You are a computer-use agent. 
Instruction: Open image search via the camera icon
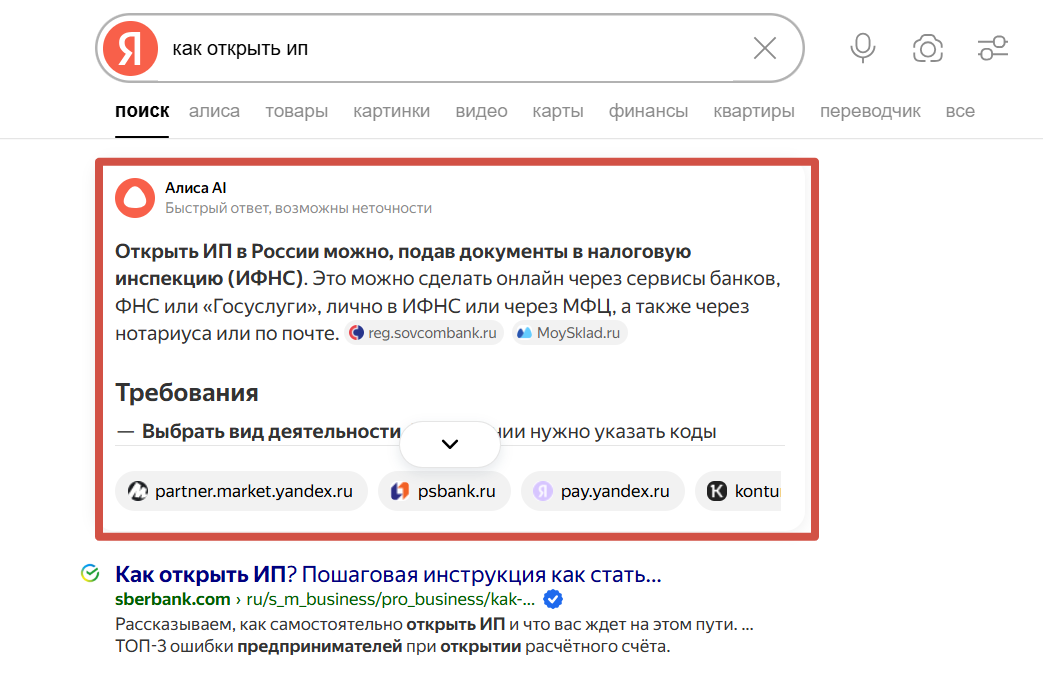pyautogui.click(x=928, y=48)
